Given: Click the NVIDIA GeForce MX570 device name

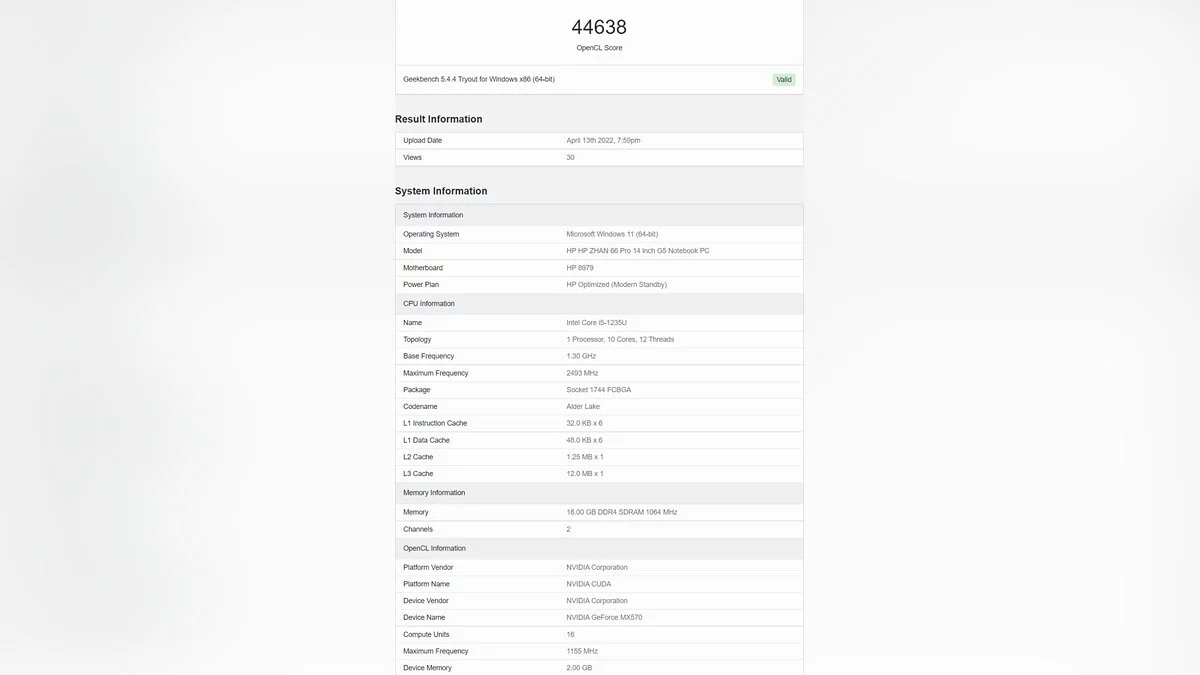Looking at the screenshot, I should pos(604,618).
